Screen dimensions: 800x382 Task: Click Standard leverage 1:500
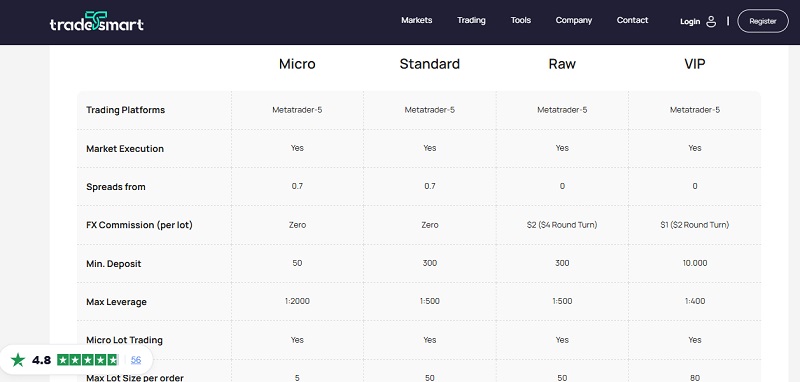click(x=430, y=301)
